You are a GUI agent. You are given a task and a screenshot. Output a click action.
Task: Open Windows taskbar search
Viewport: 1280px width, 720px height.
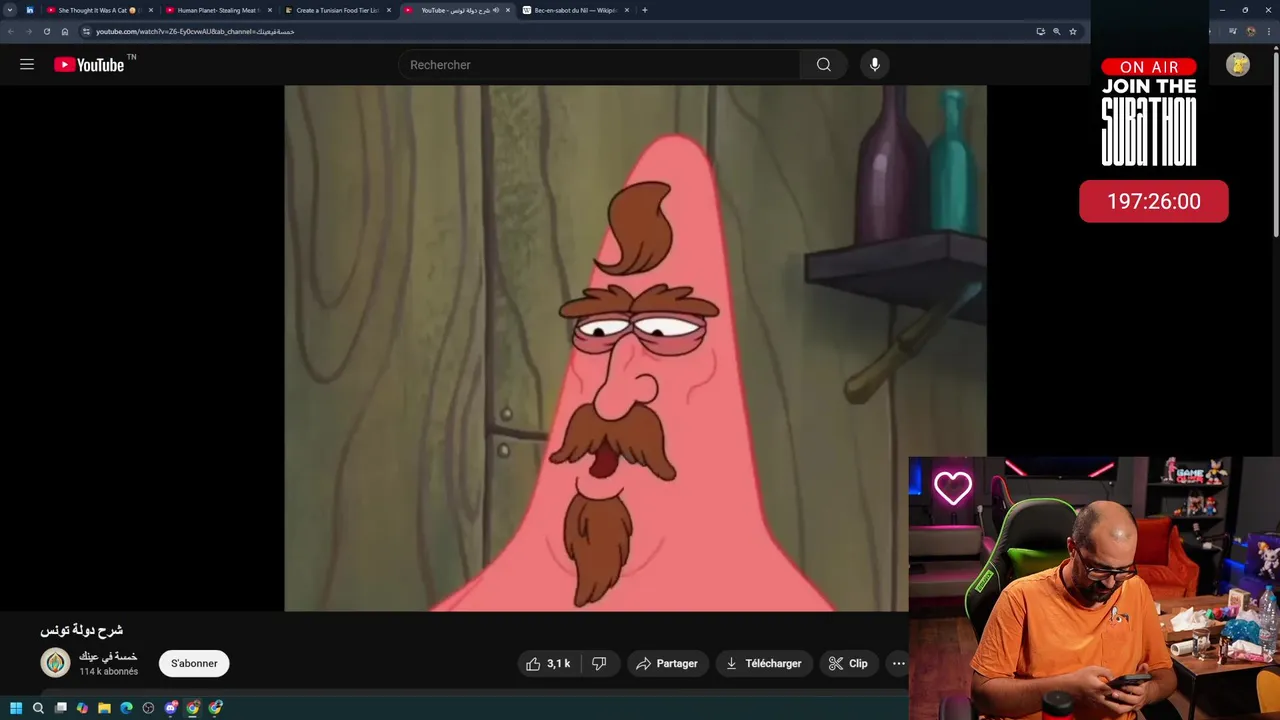point(38,708)
